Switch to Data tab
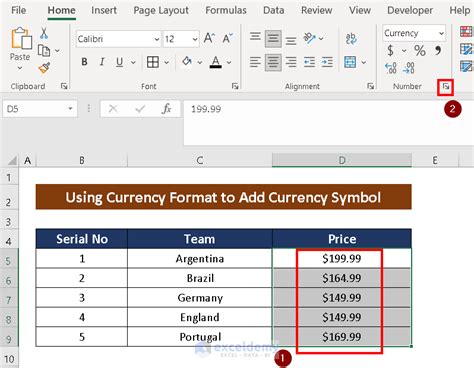Viewport: 474px width, 368px height. (273, 10)
